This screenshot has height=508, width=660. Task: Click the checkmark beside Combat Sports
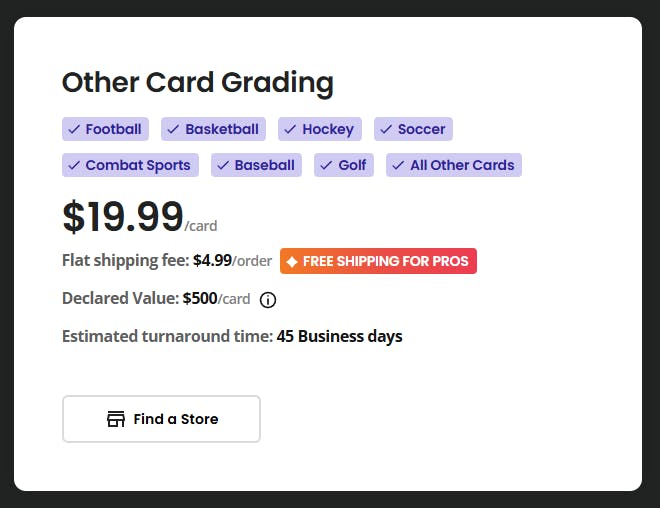[74, 165]
